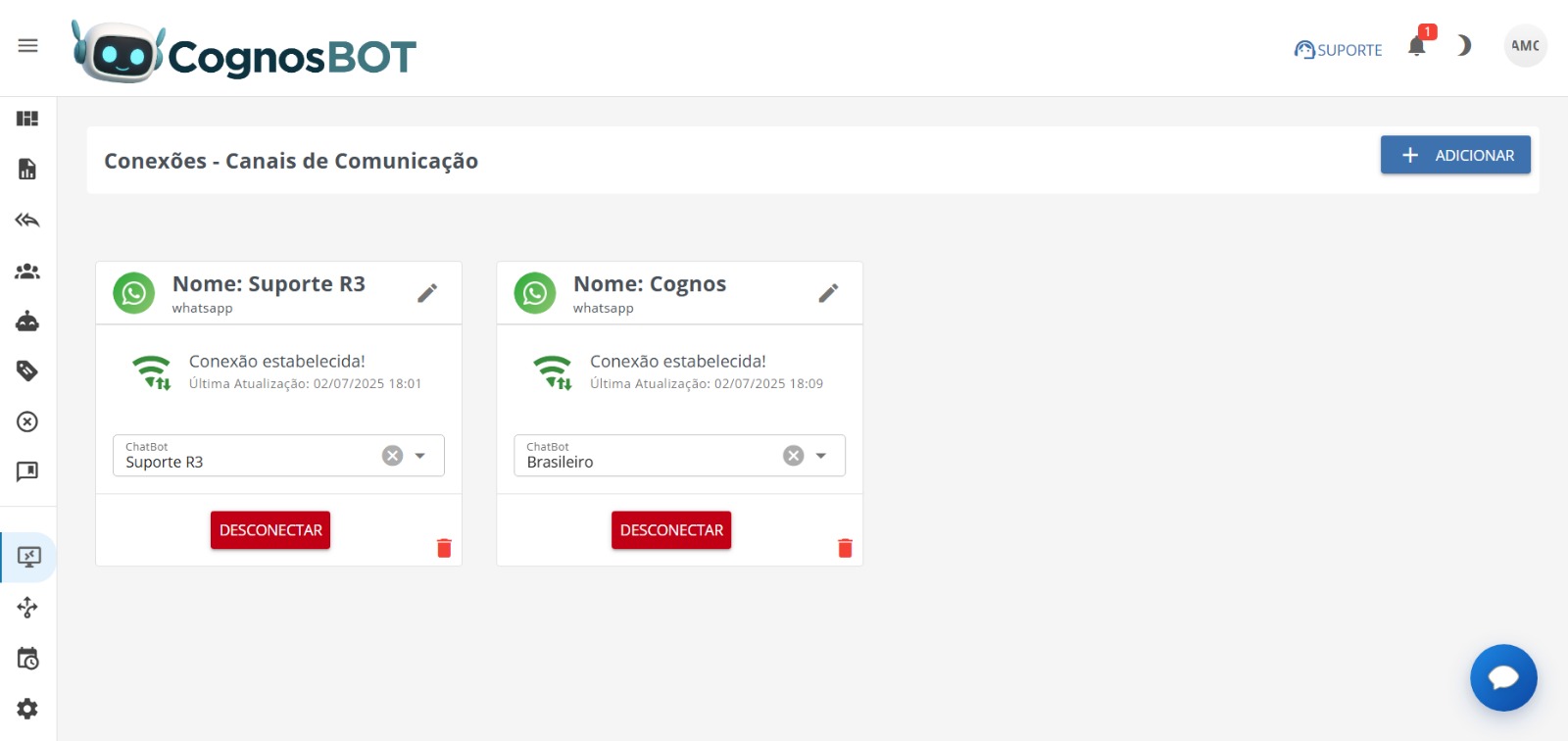Open the hamburger menu in the header

27,46
